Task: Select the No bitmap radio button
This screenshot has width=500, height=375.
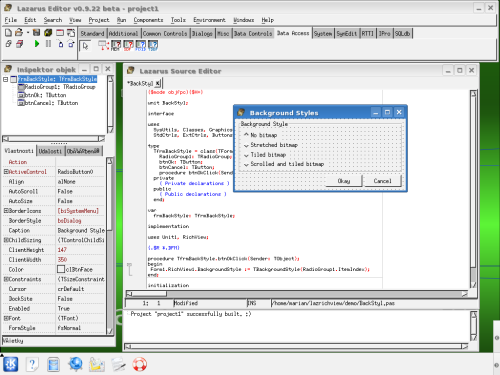Action: 261,135
